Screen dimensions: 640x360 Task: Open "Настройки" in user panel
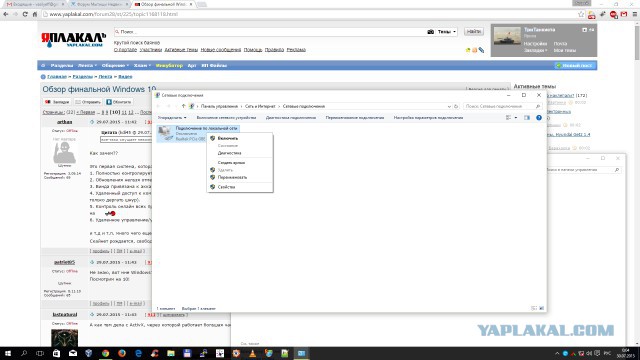(535, 43)
